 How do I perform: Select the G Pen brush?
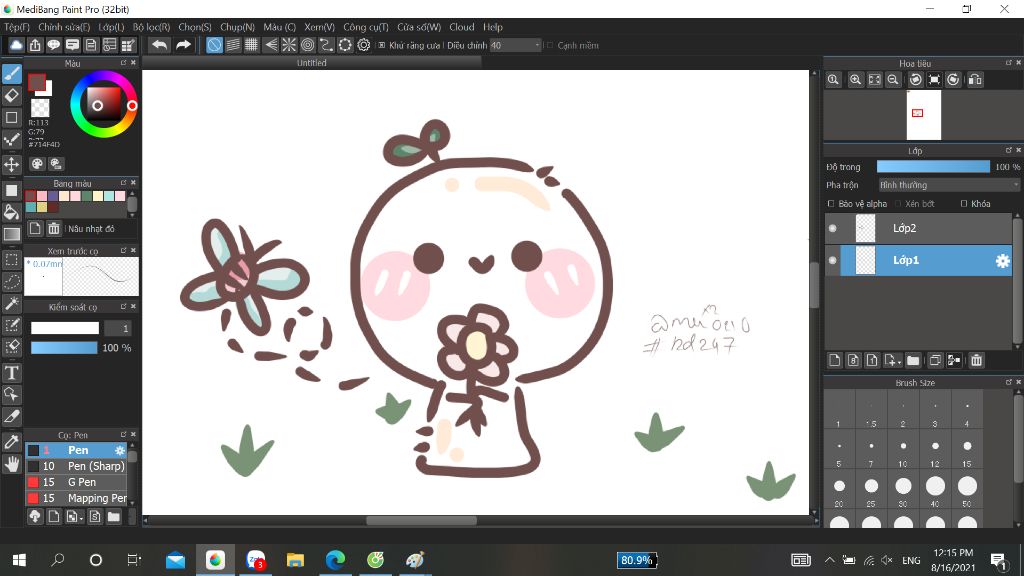pyautogui.click(x=76, y=482)
